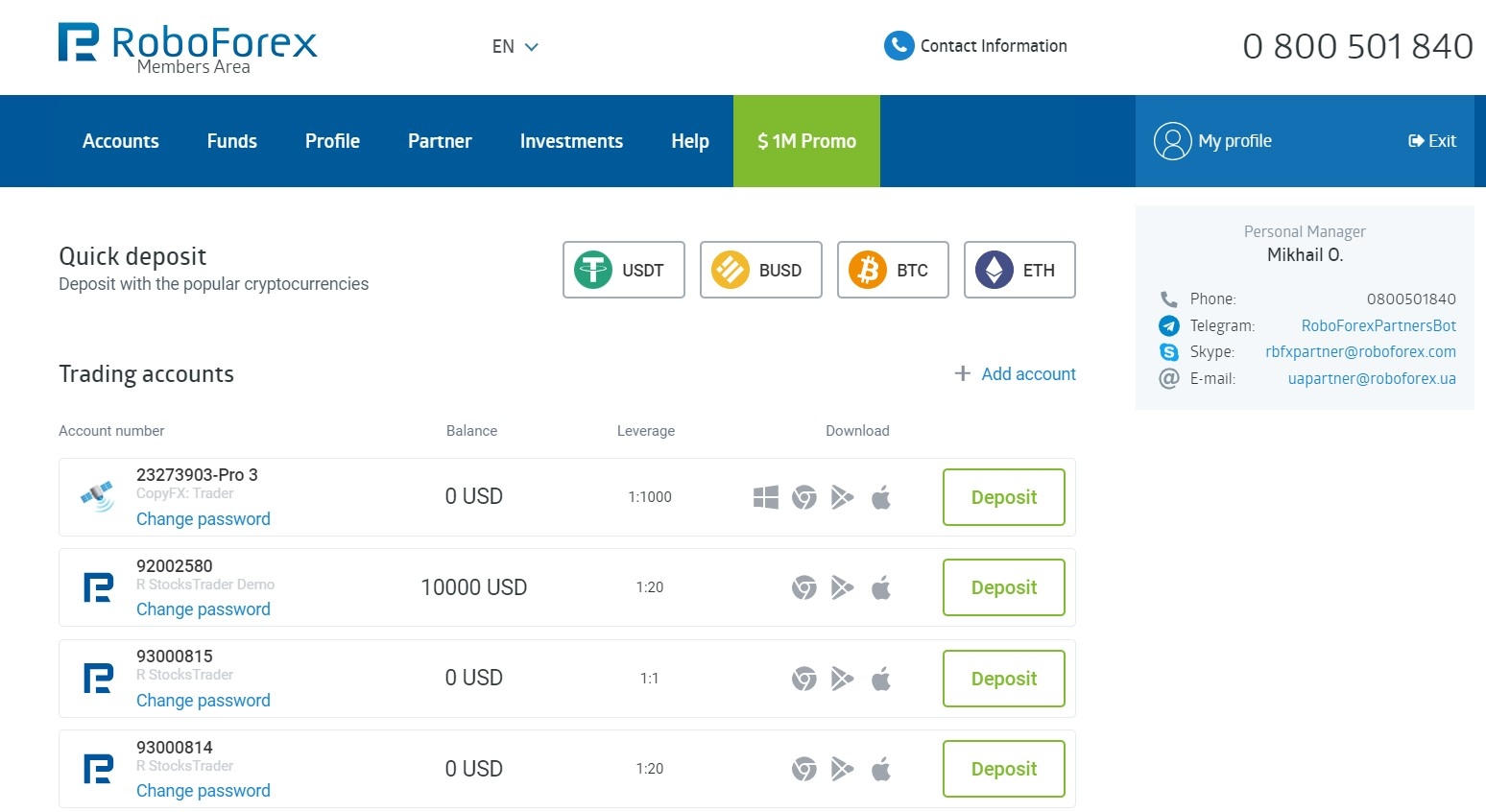Click the phone handset icon in Personal Manager panel

pos(1169,299)
